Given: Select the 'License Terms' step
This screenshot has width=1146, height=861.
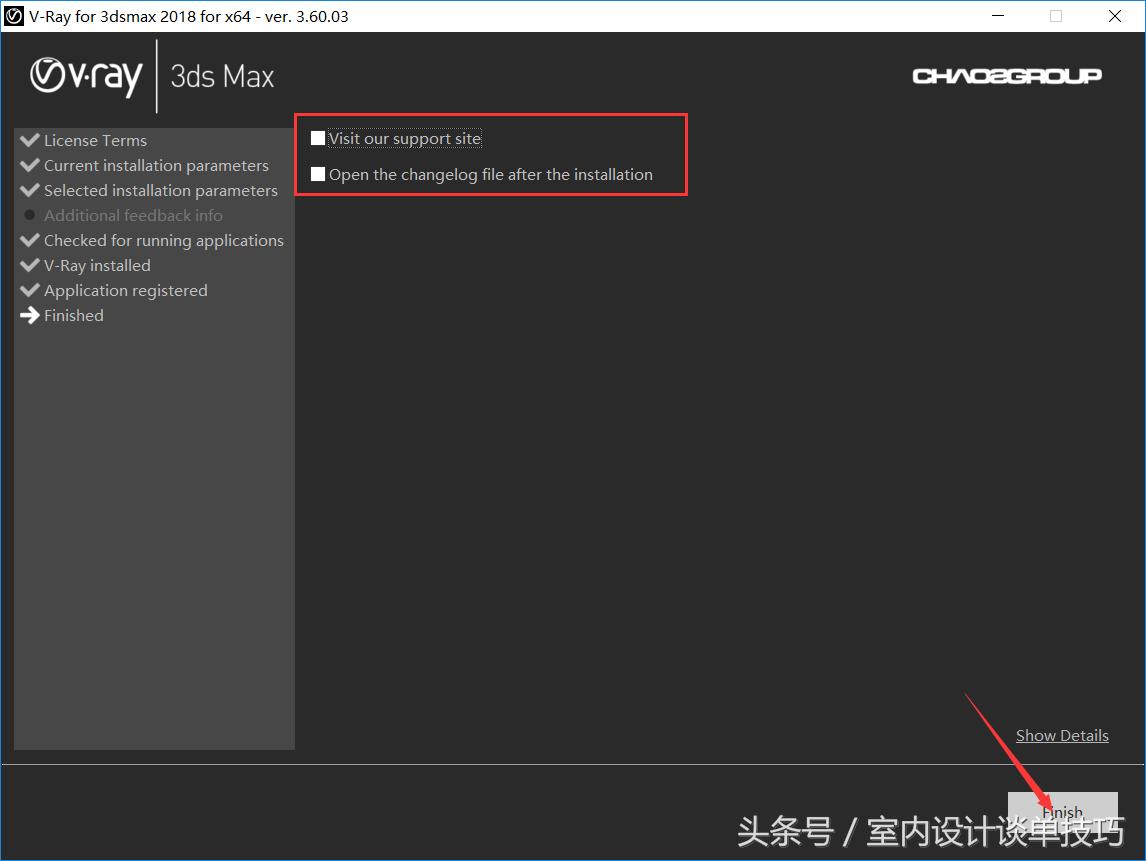Looking at the screenshot, I should coord(95,140).
